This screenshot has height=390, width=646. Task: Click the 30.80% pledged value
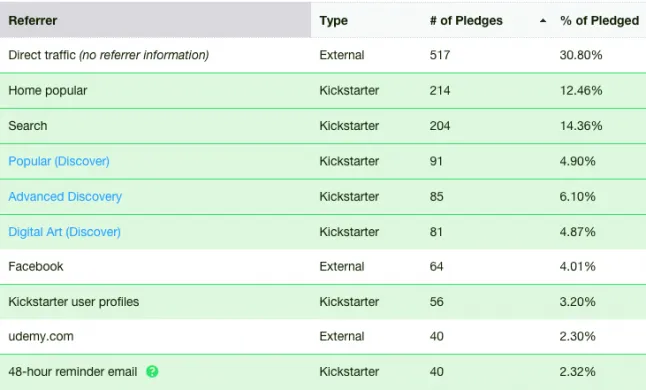tap(581, 55)
